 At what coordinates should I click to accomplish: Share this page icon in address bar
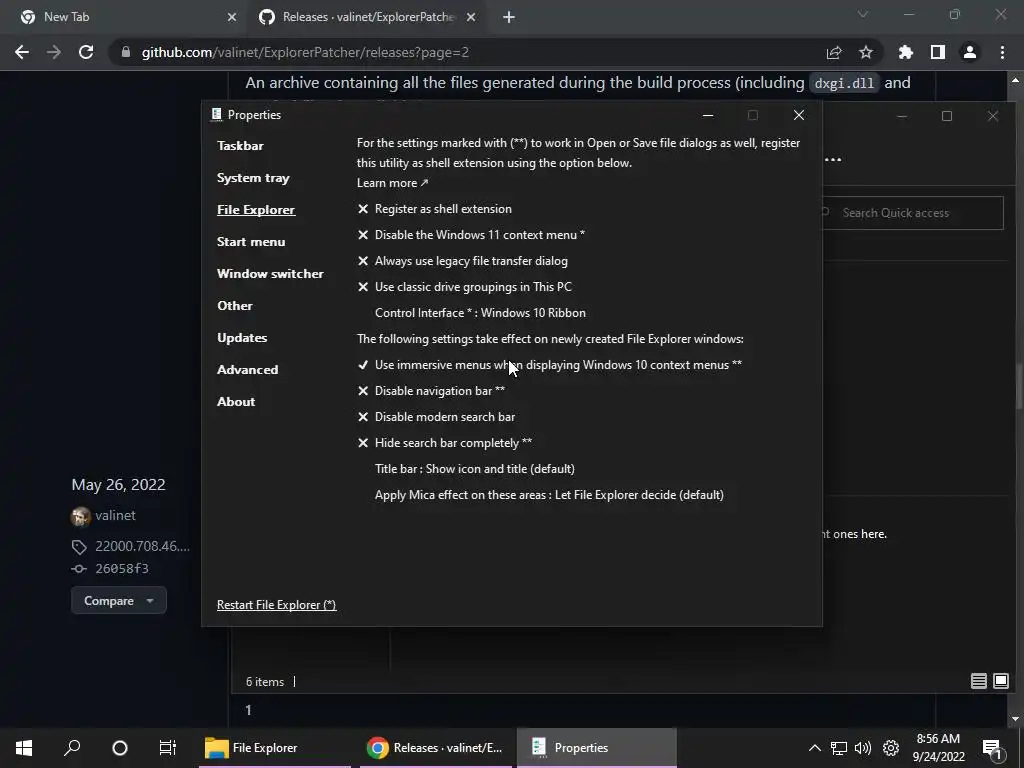click(x=834, y=52)
